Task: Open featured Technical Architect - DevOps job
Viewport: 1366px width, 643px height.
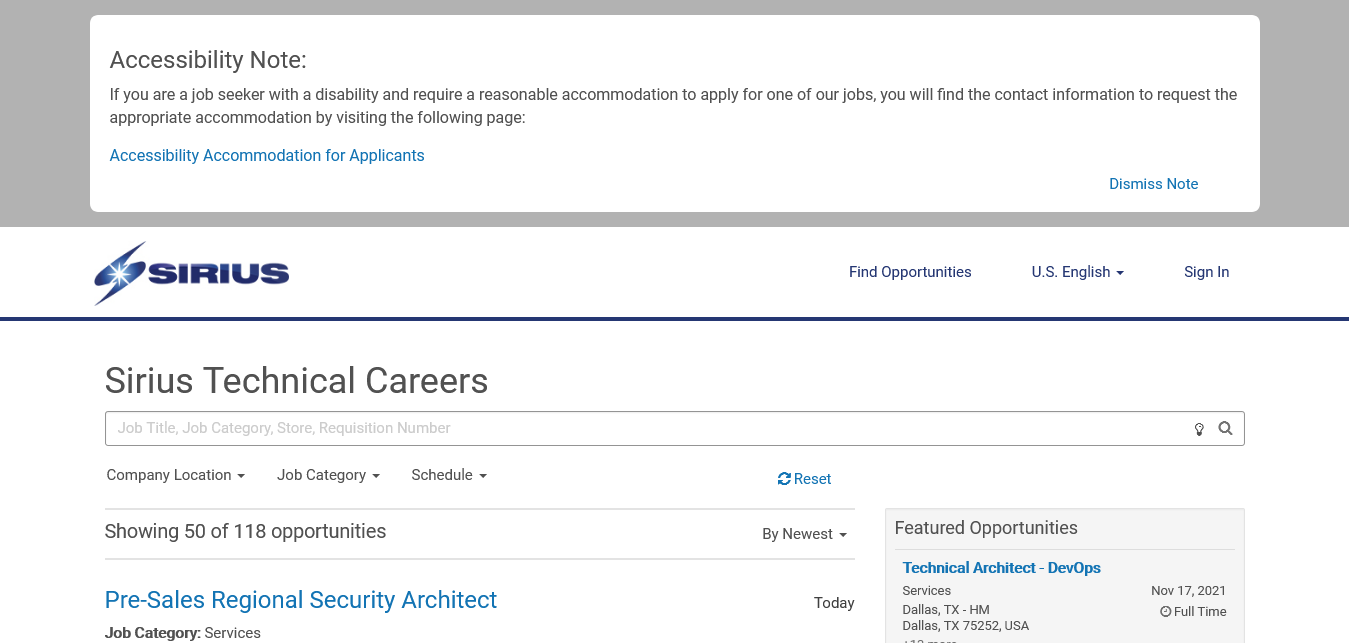Action: pyautogui.click(x=1001, y=568)
